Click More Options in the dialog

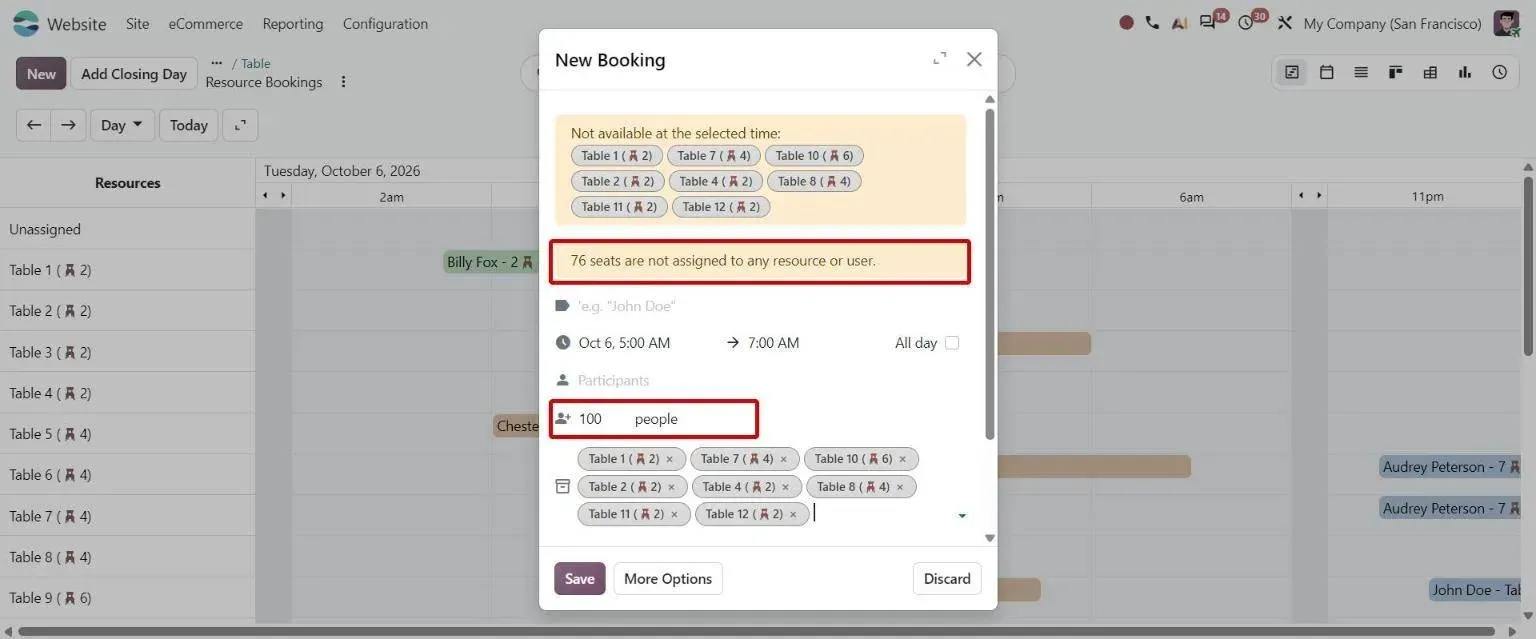(x=668, y=578)
